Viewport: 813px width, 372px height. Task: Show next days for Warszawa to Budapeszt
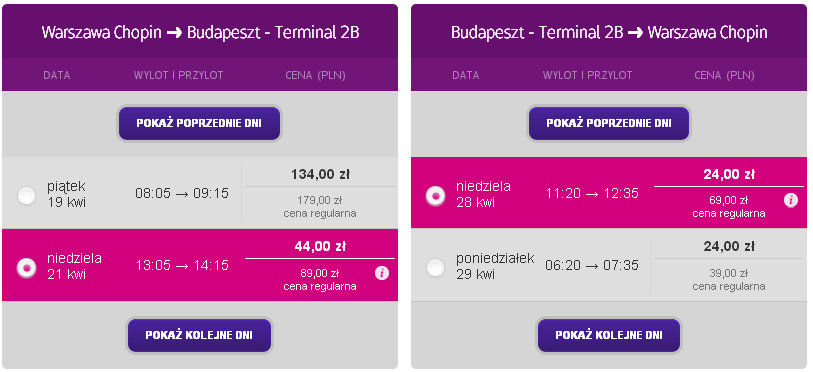[x=200, y=335]
